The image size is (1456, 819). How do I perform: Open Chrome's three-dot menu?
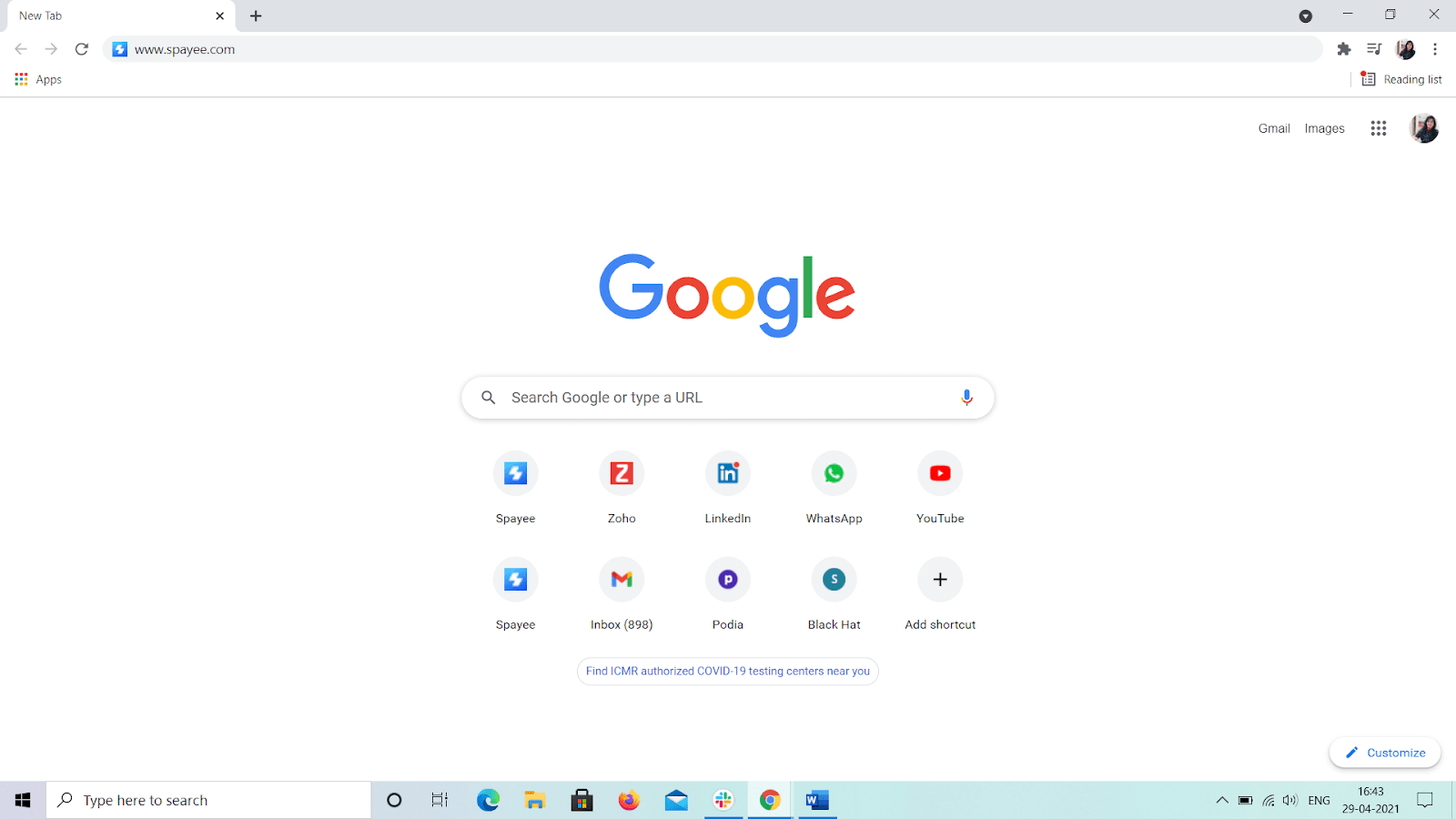[1435, 49]
